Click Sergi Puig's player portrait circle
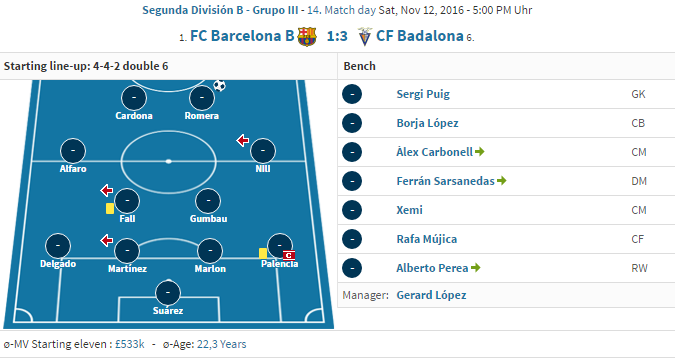The width and height of the screenshot is (675, 363). click(352, 94)
